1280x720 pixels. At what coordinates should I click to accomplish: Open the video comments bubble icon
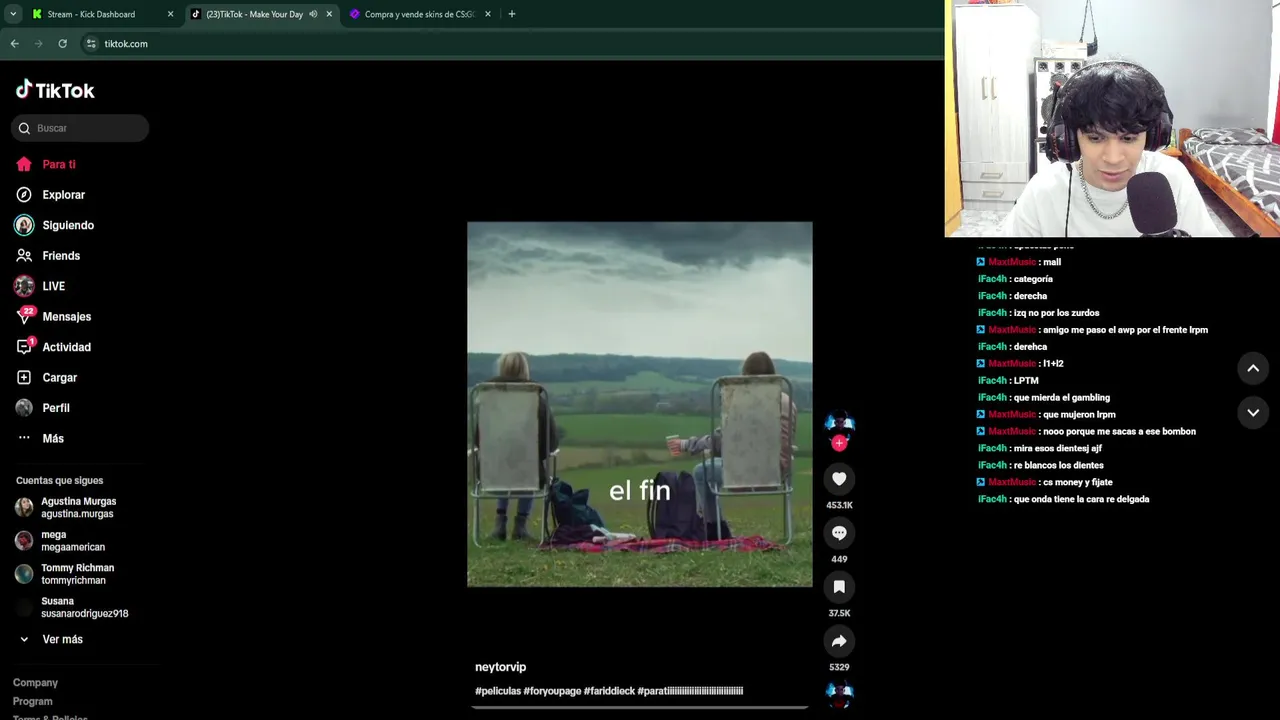839,533
